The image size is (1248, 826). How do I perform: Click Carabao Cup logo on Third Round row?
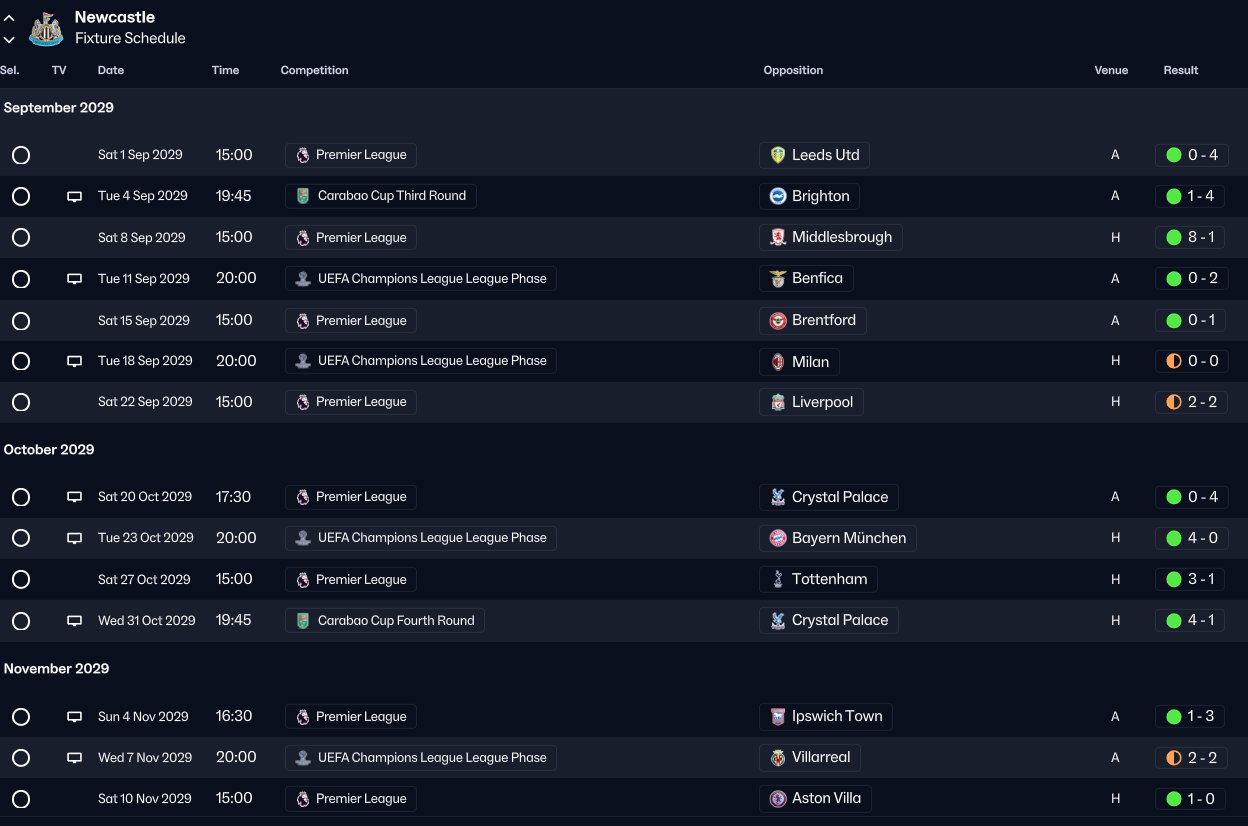303,196
